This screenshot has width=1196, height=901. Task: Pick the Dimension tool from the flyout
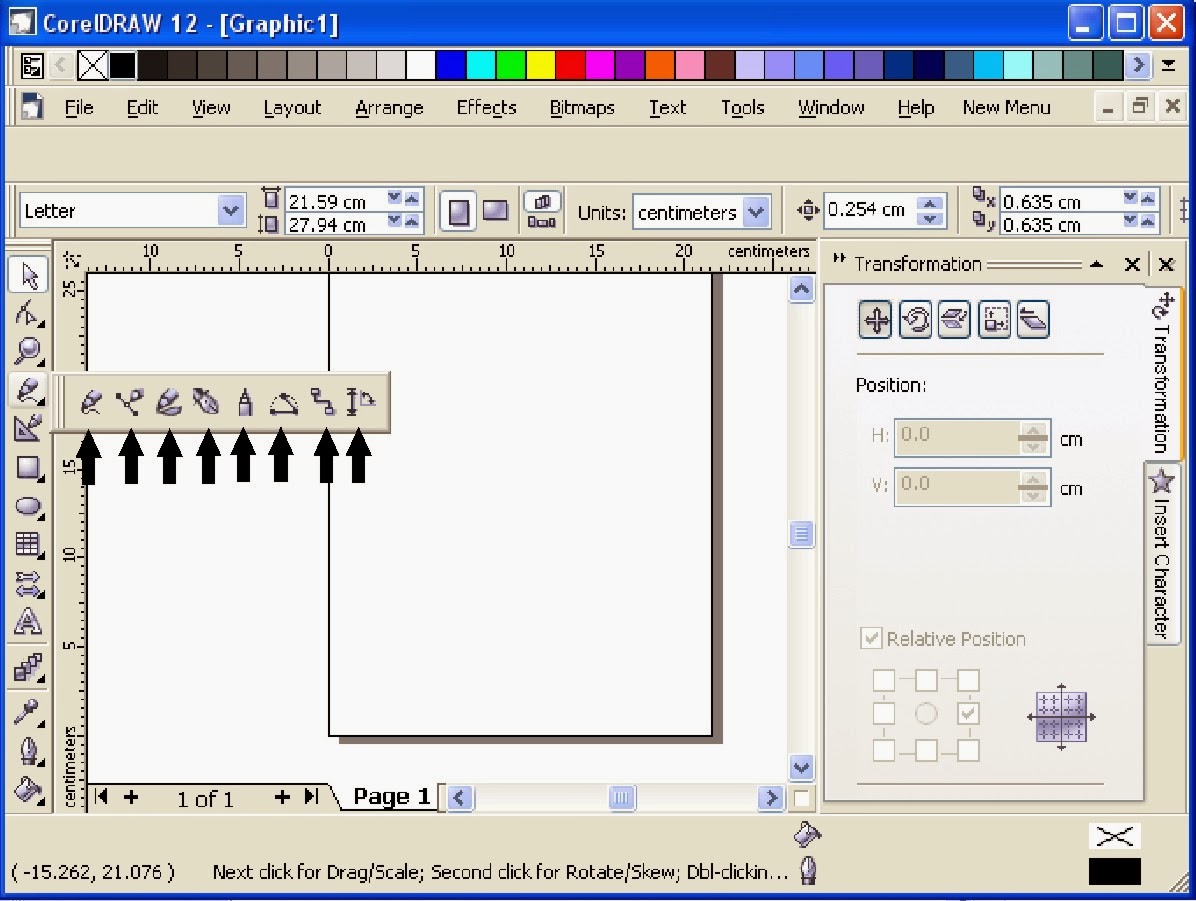pos(360,402)
